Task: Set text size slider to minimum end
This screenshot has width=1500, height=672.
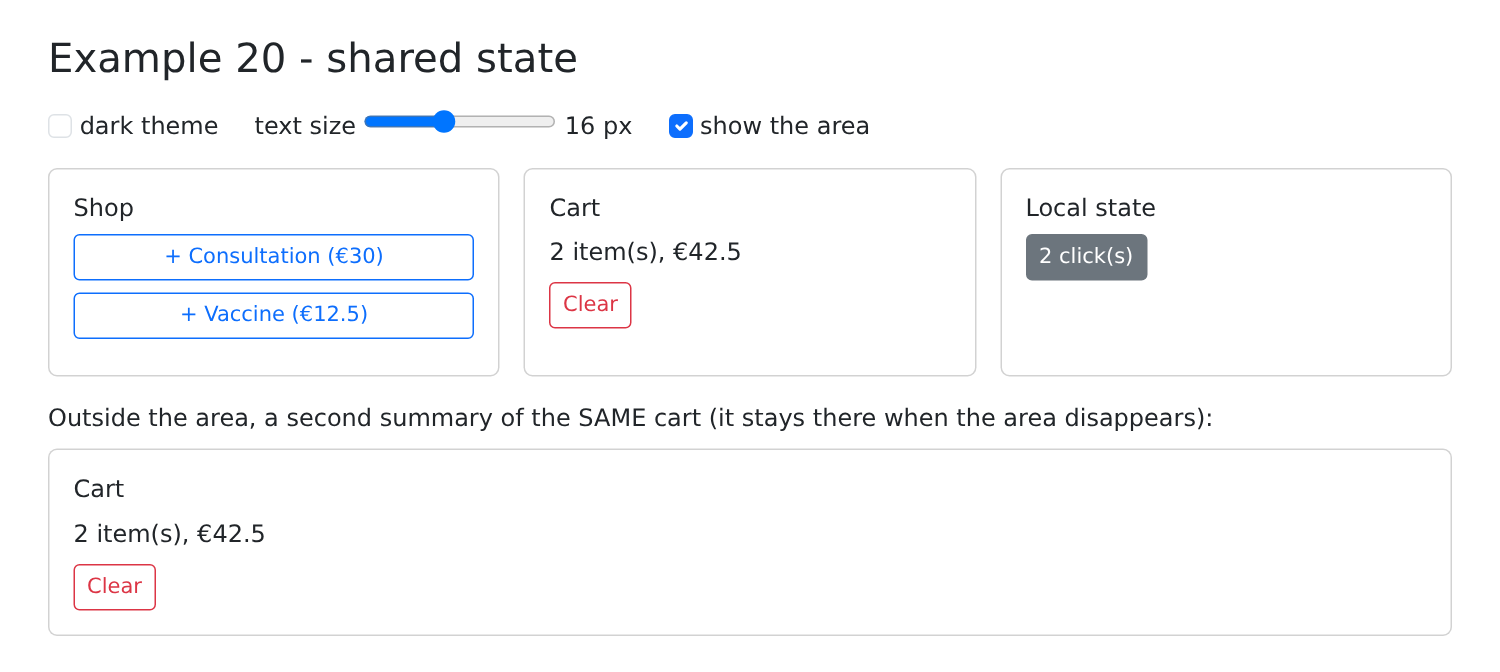Action: (367, 122)
